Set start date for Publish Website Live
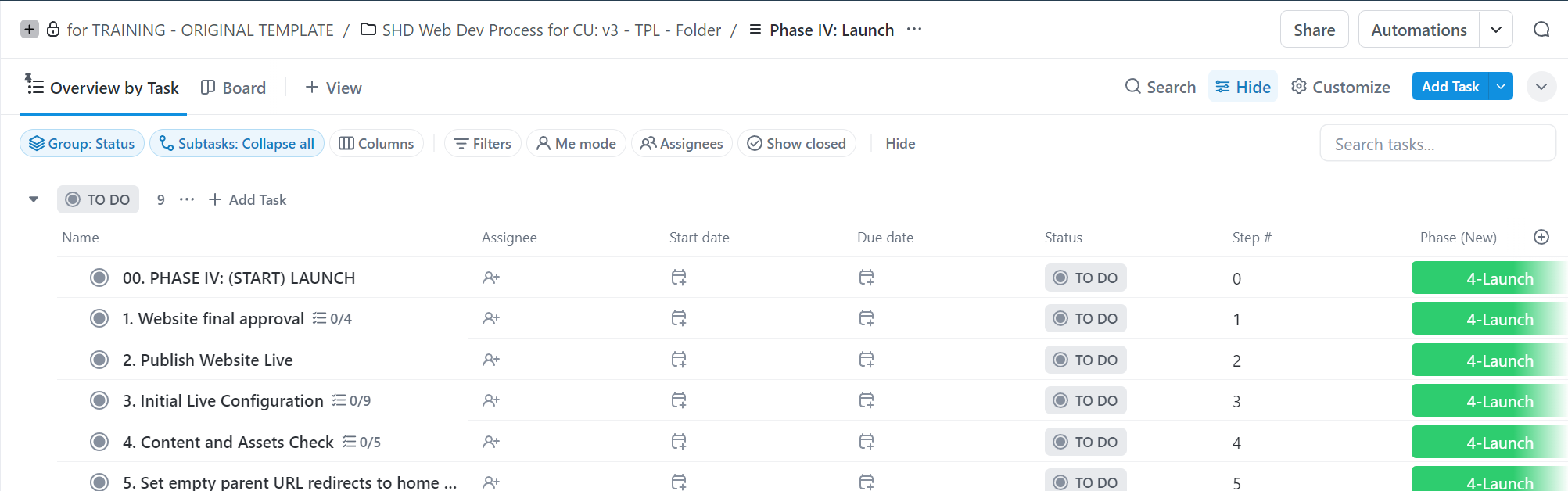This screenshot has height=491, width=1568. point(679,360)
